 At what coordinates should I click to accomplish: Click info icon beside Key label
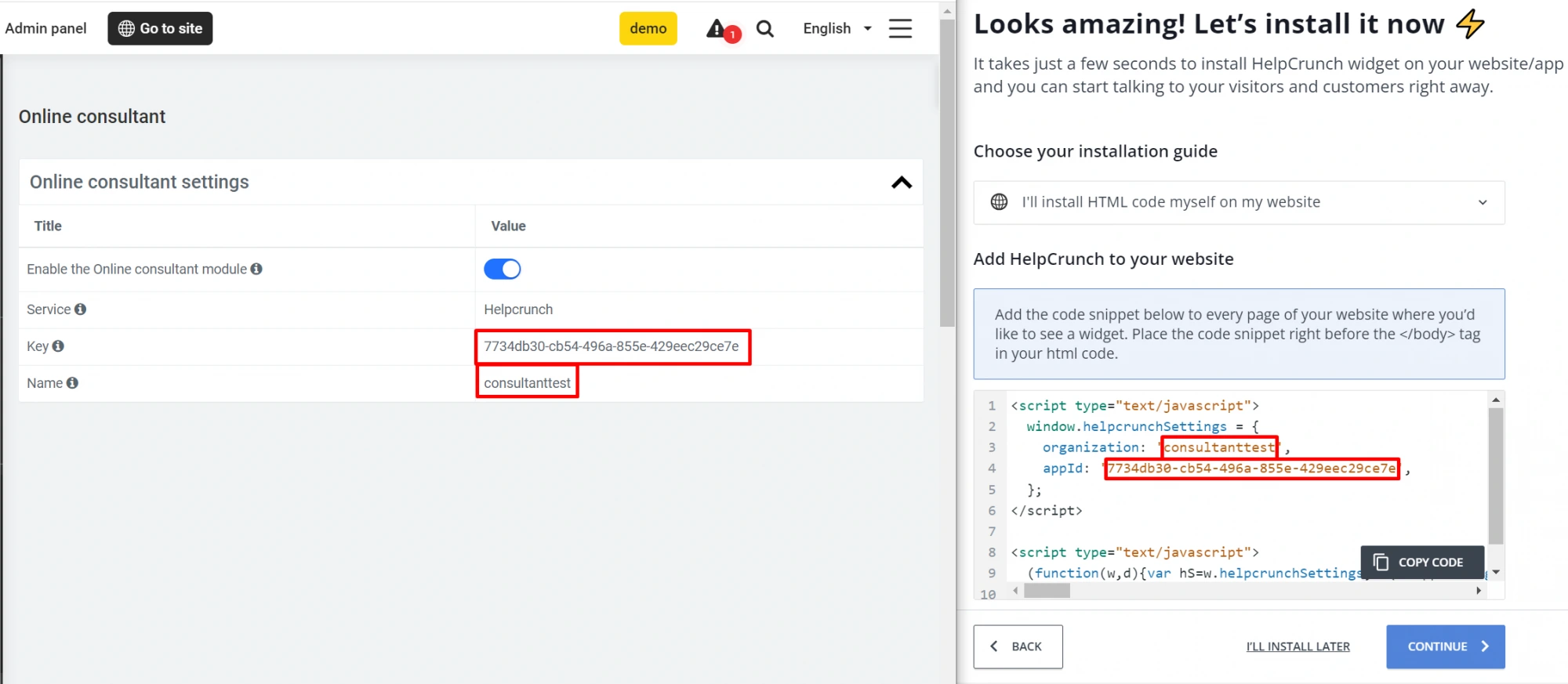[x=58, y=346]
